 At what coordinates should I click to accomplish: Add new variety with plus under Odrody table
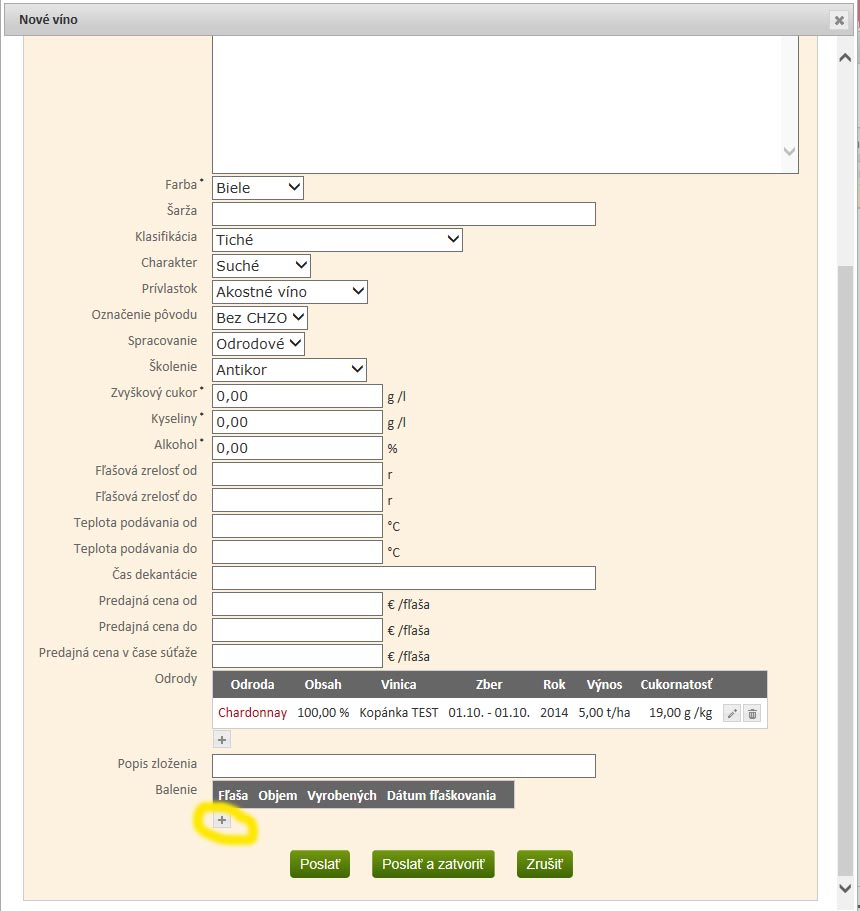(222, 740)
